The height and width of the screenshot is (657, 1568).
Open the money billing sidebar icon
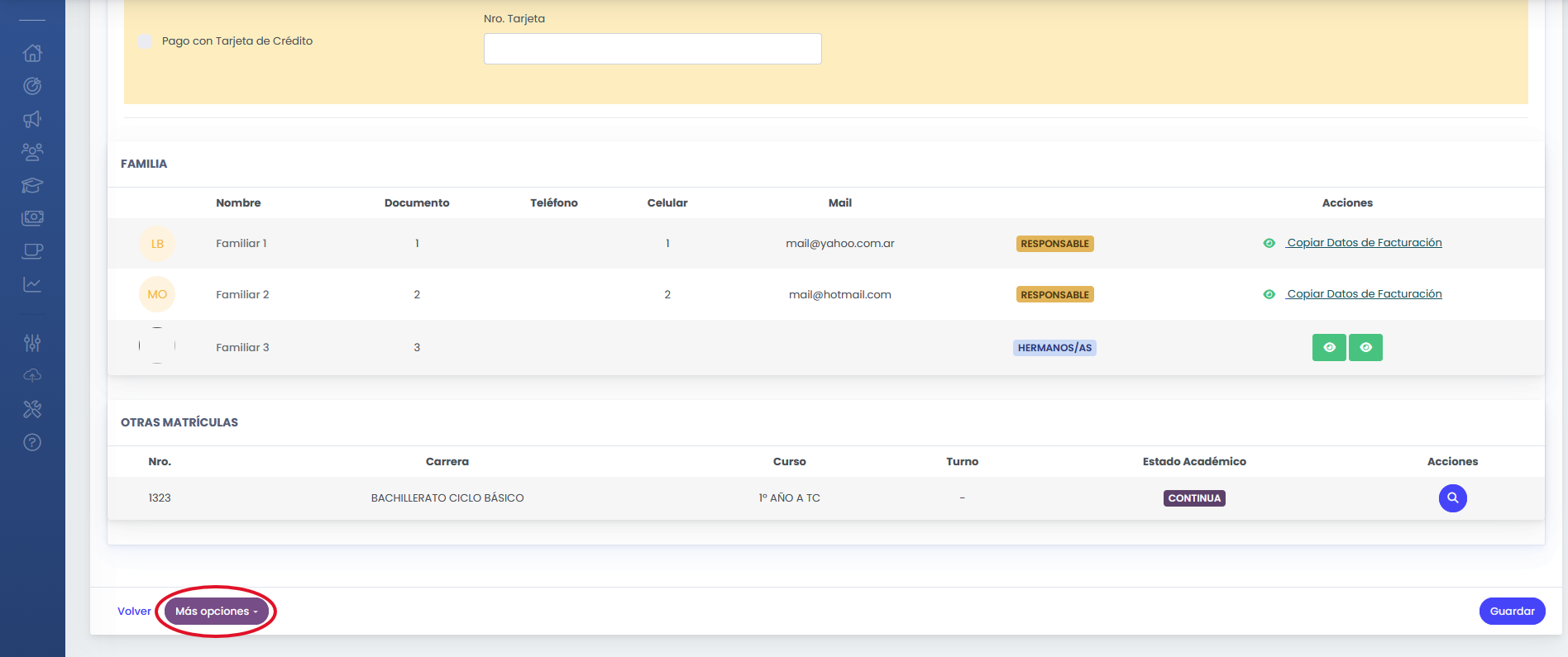point(32,217)
